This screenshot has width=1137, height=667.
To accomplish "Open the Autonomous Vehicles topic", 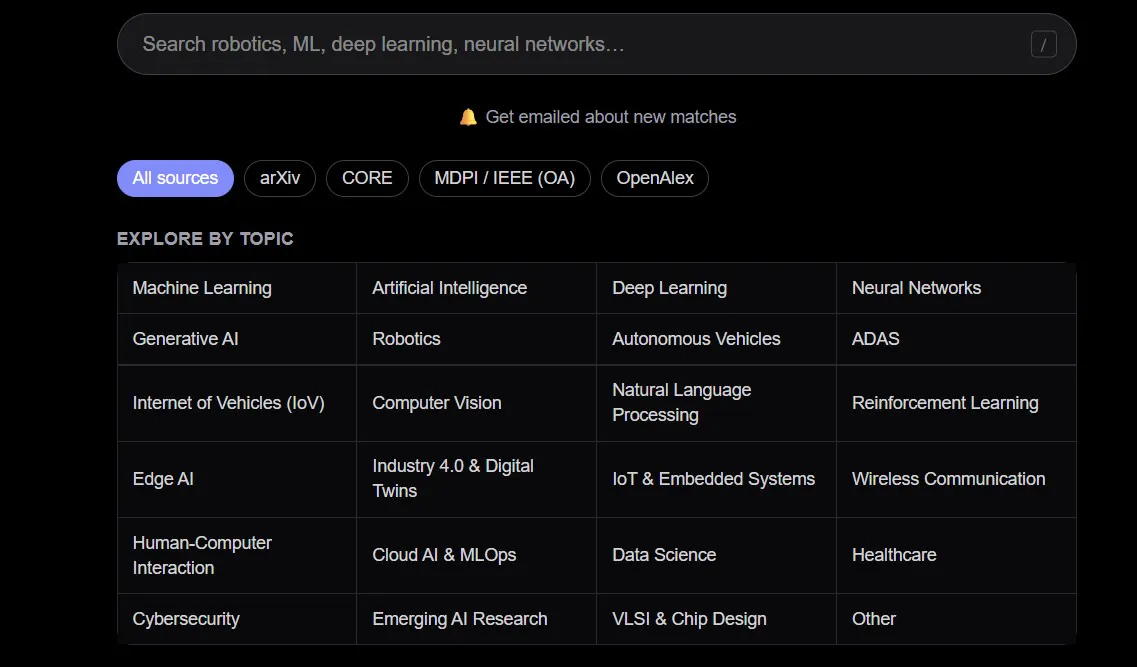I will pyautogui.click(x=716, y=339).
